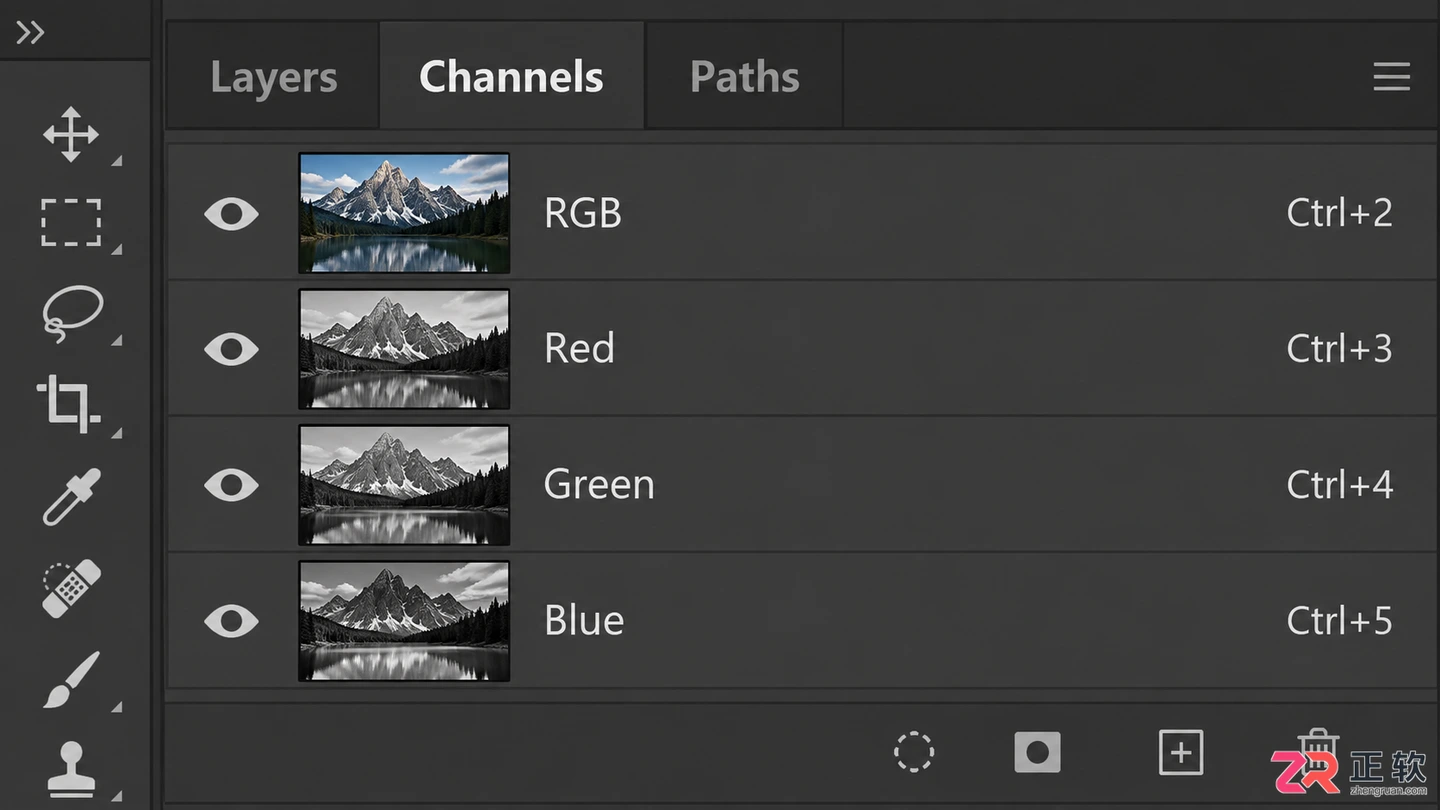Switch to the Layers tab
Image resolution: width=1440 pixels, height=810 pixels.
(x=273, y=77)
